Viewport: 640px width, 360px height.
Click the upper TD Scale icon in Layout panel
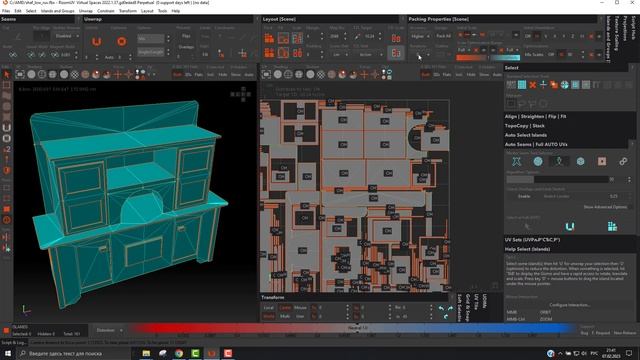click(x=396, y=38)
